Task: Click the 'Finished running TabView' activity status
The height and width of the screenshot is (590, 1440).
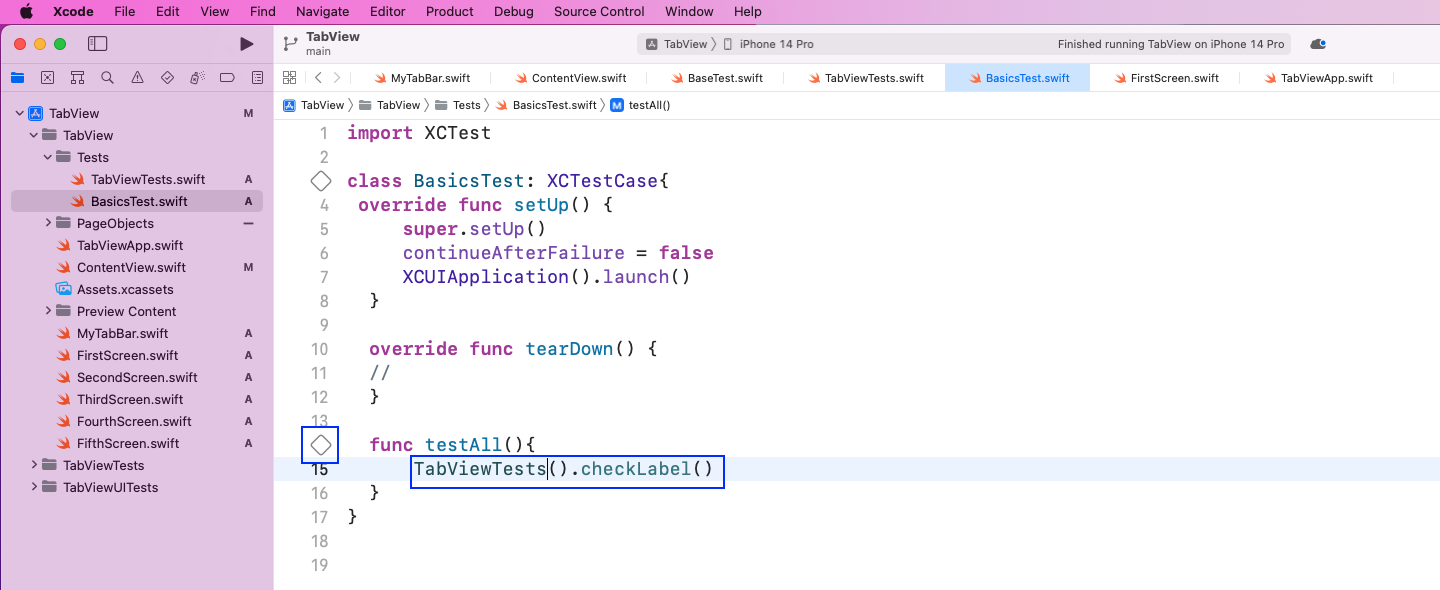Action: (1171, 44)
